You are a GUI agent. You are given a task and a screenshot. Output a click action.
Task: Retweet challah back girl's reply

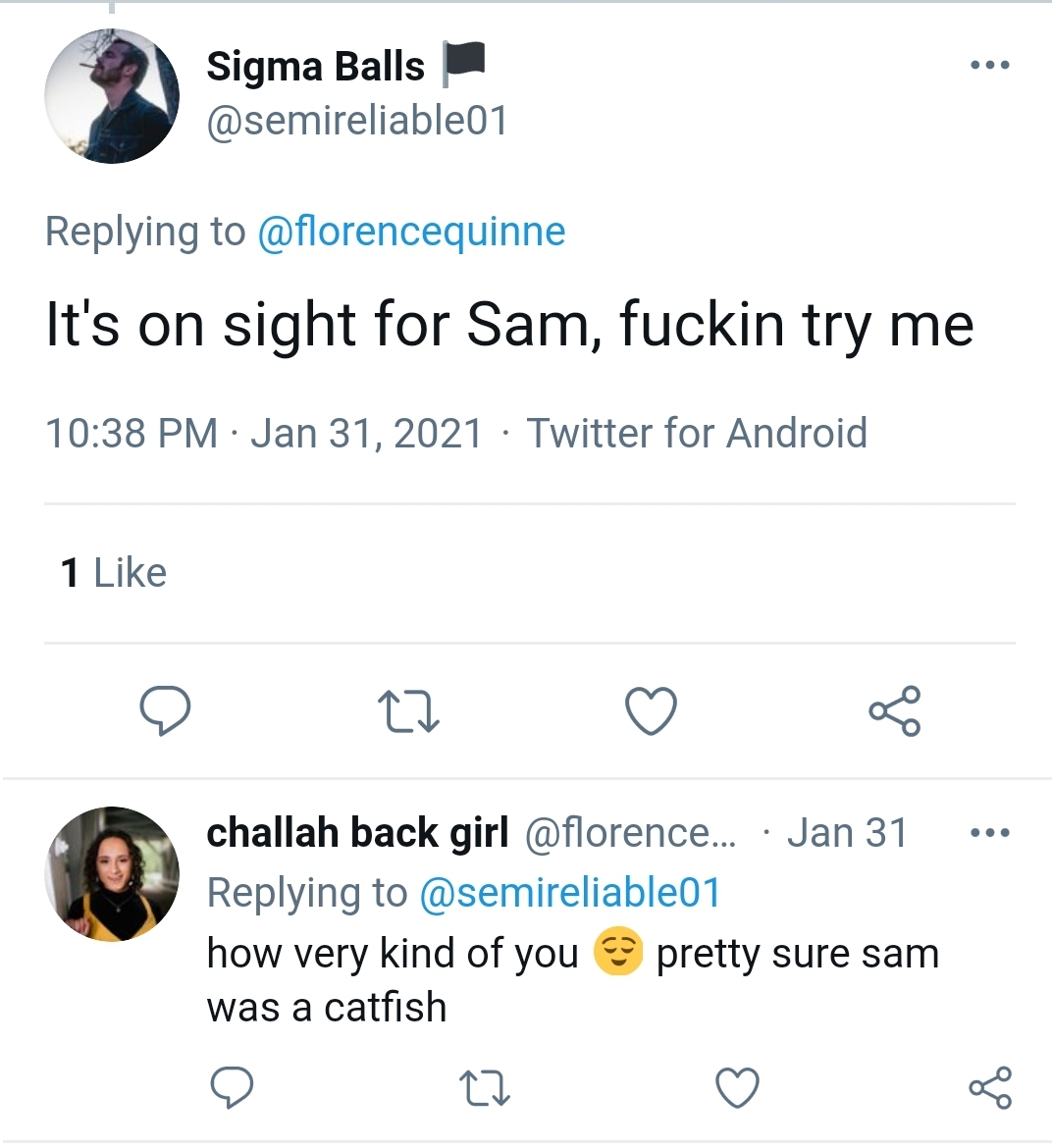(x=484, y=1088)
